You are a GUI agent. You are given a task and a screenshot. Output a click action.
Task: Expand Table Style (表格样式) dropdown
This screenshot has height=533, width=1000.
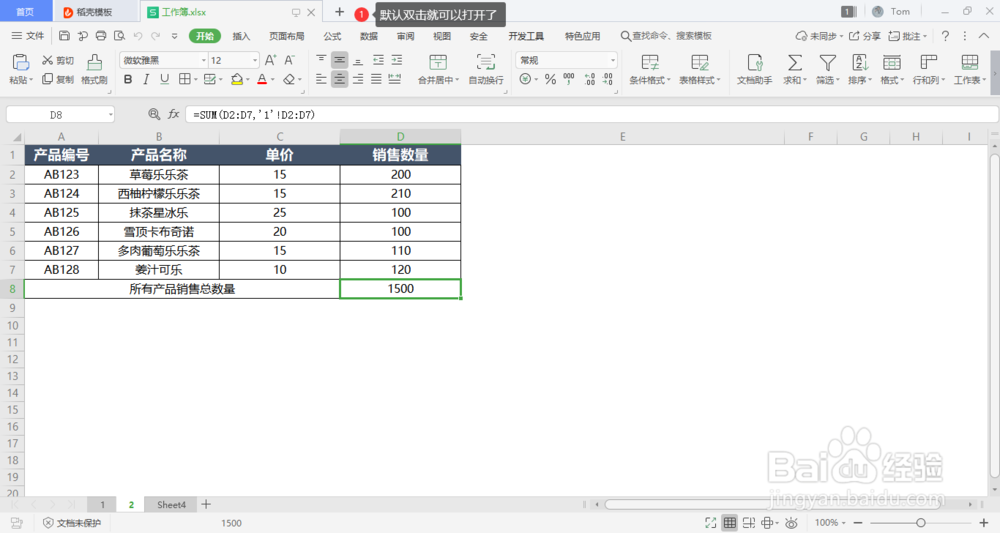(x=718, y=80)
